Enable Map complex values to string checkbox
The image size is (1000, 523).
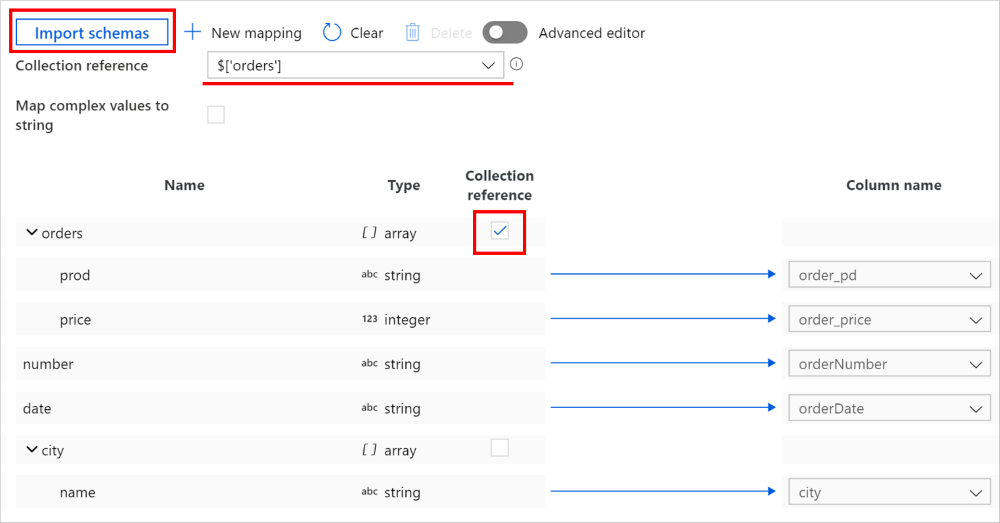tap(216, 115)
